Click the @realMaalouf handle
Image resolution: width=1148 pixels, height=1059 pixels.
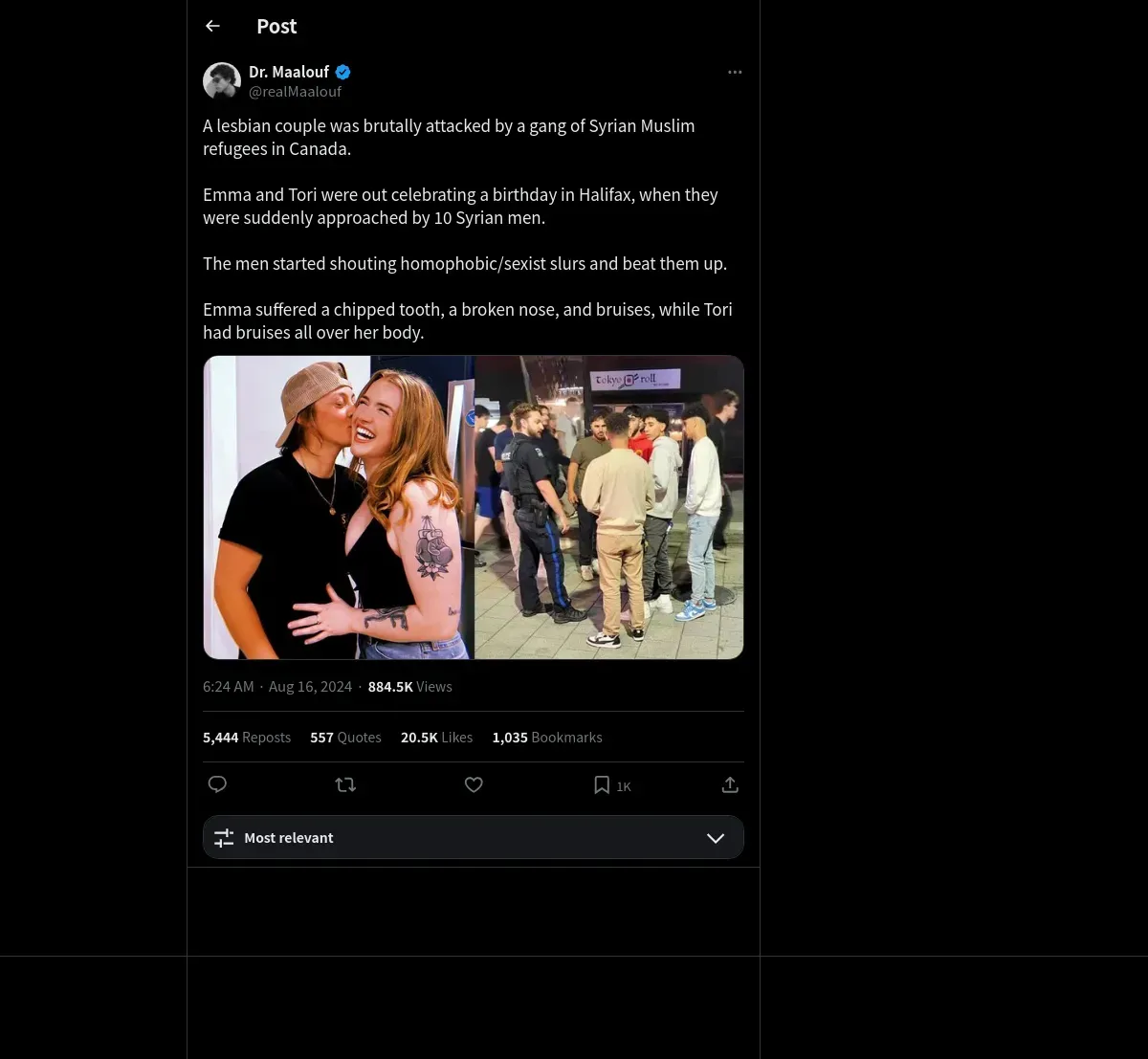pyautogui.click(x=295, y=92)
